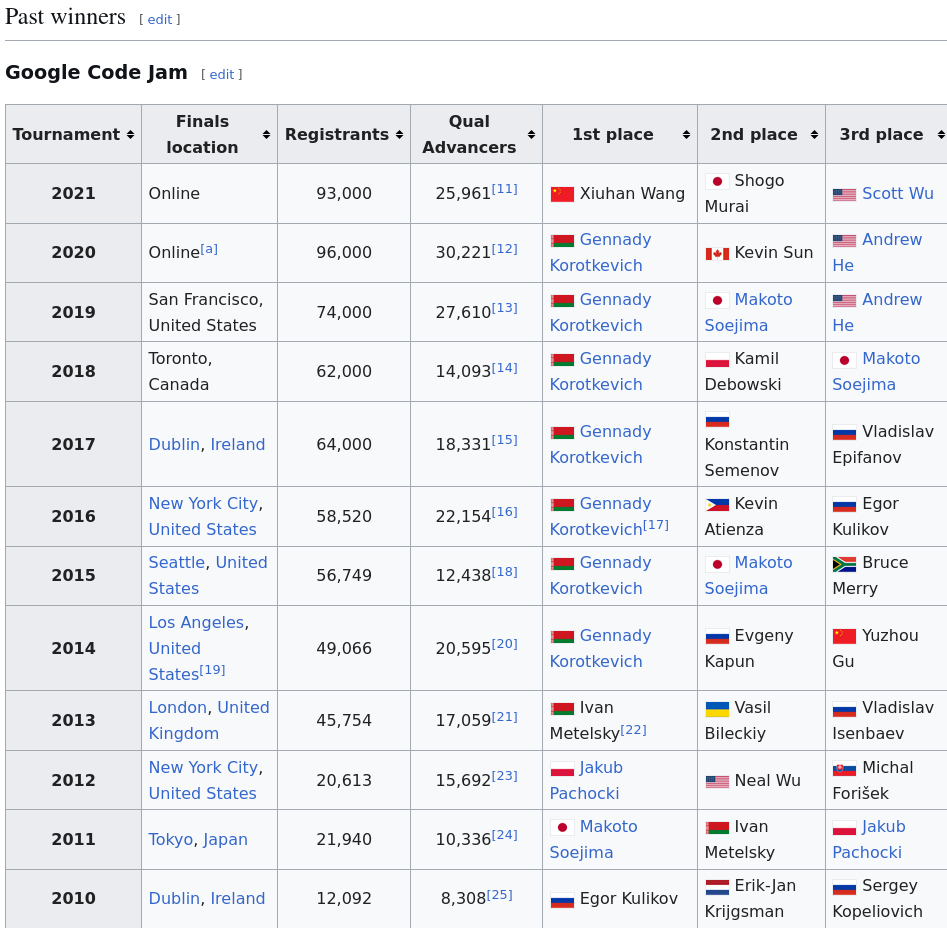The image size is (947, 928).
Task: Click the Russia flag beside Vladislav Epifanov
Action: click(x=844, y=432)
